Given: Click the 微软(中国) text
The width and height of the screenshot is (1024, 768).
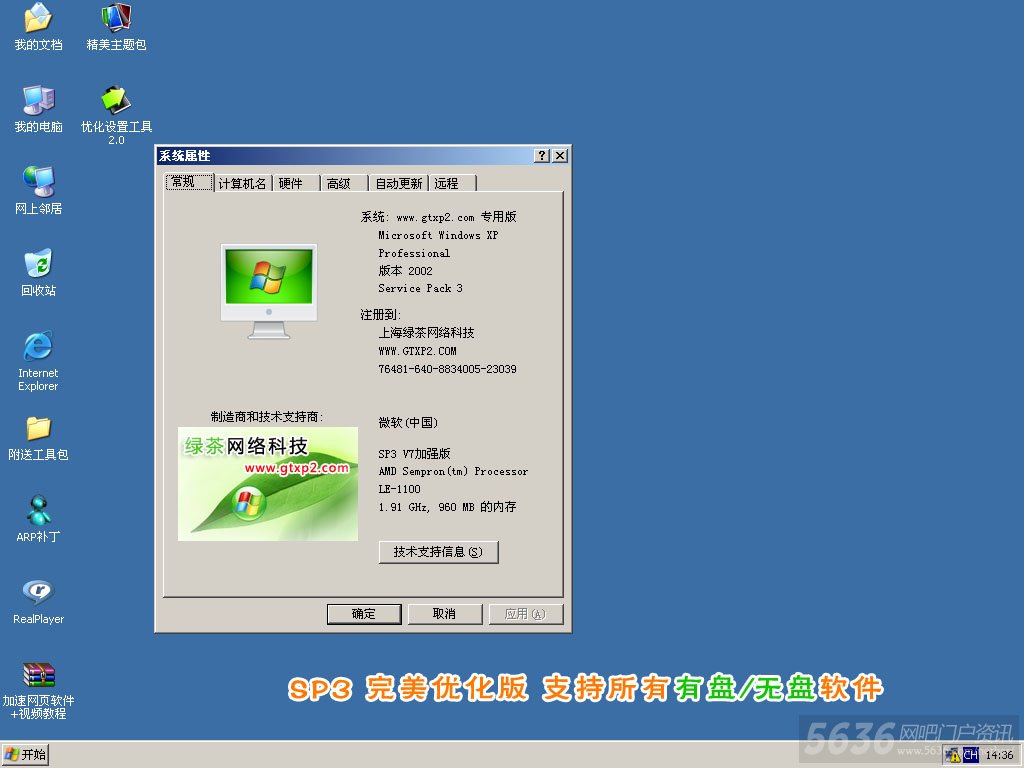Looking at the screenshot, I should pyautogui.click(x=408, y=423).
